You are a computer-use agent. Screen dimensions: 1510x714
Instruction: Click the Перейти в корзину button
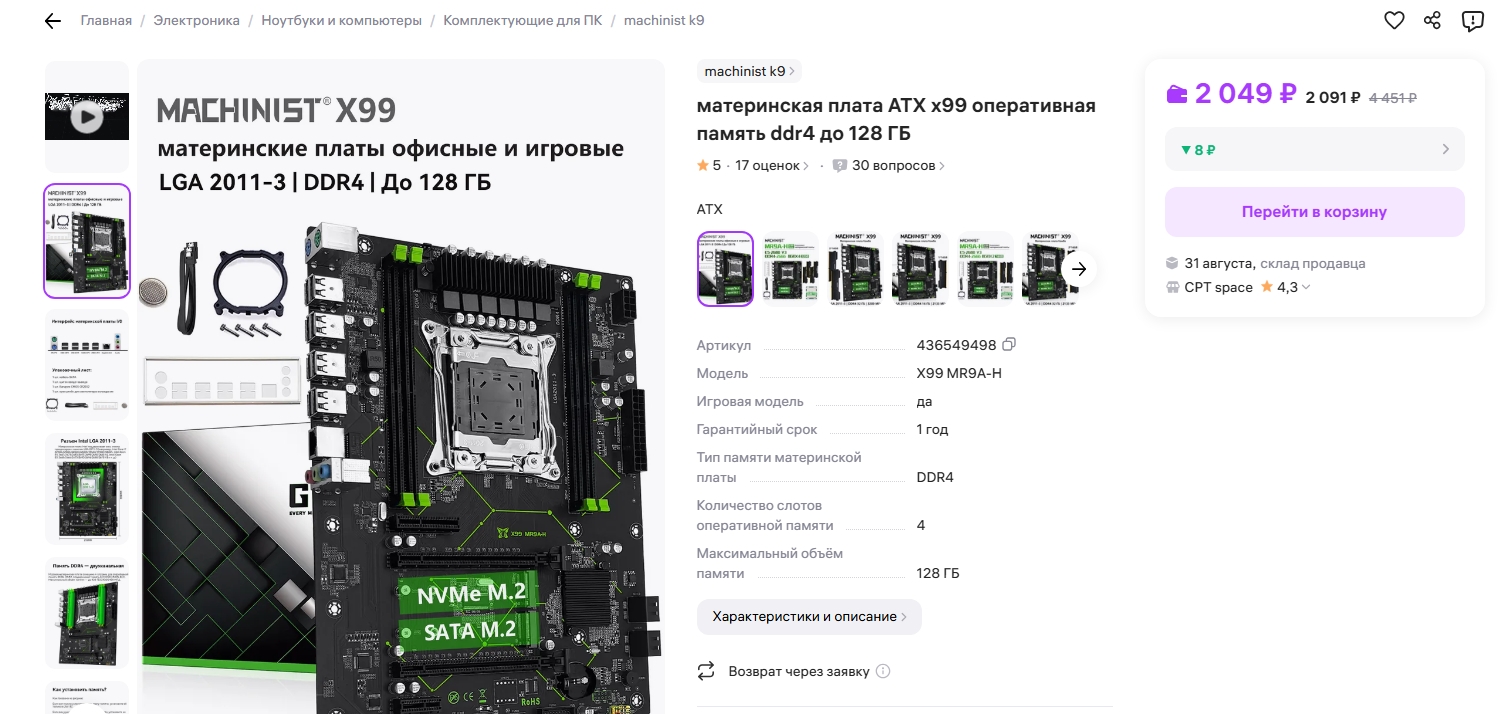1315,212
